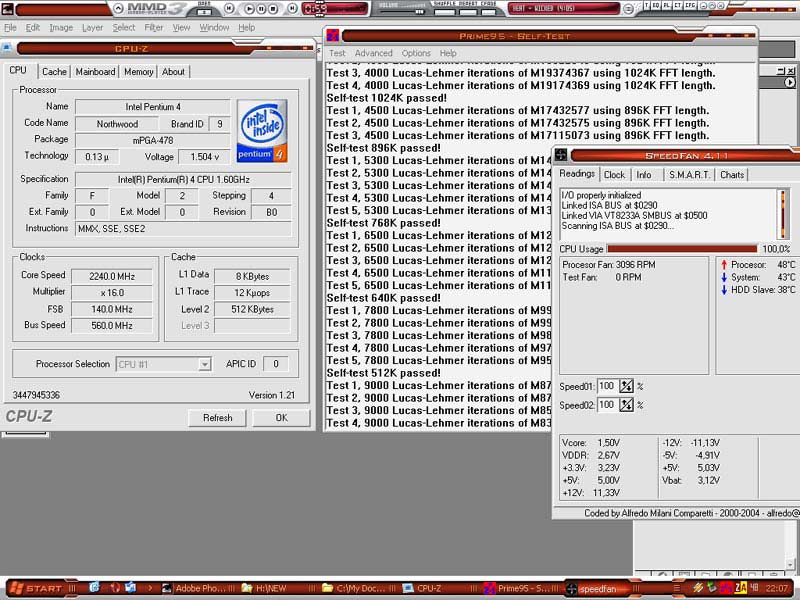Expand the Processor Selection dropdown
The height and width of the screenshot is (600, 800).
point(204,364)
